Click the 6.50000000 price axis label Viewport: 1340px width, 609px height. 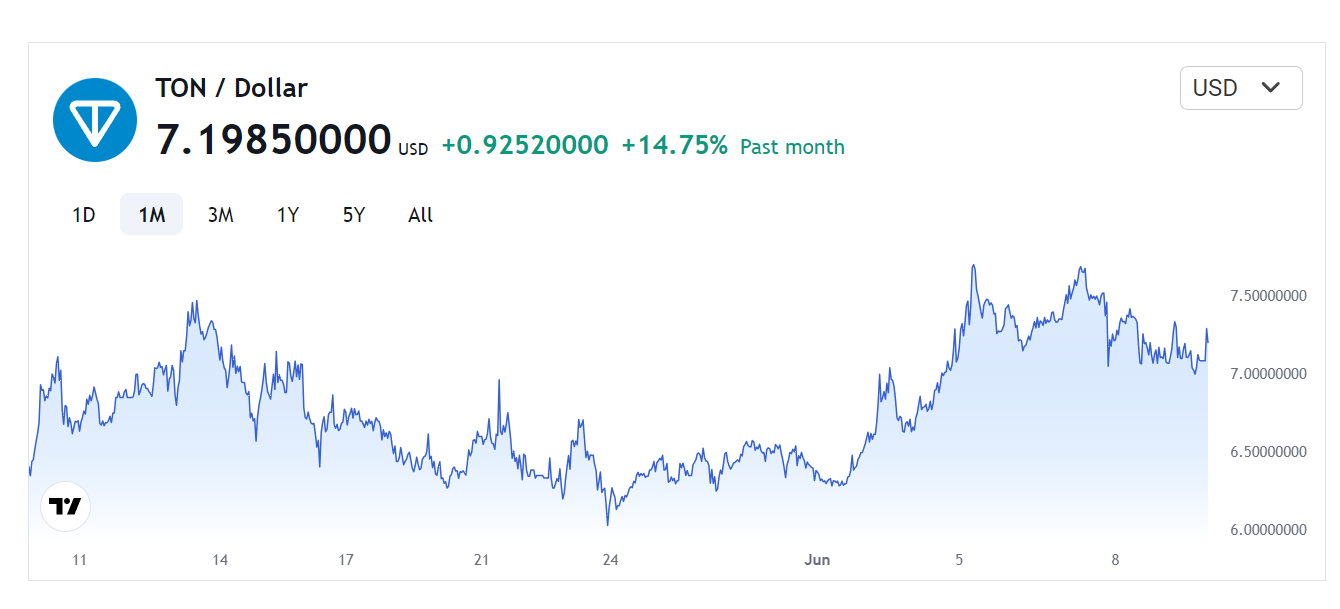(1268, 452)
